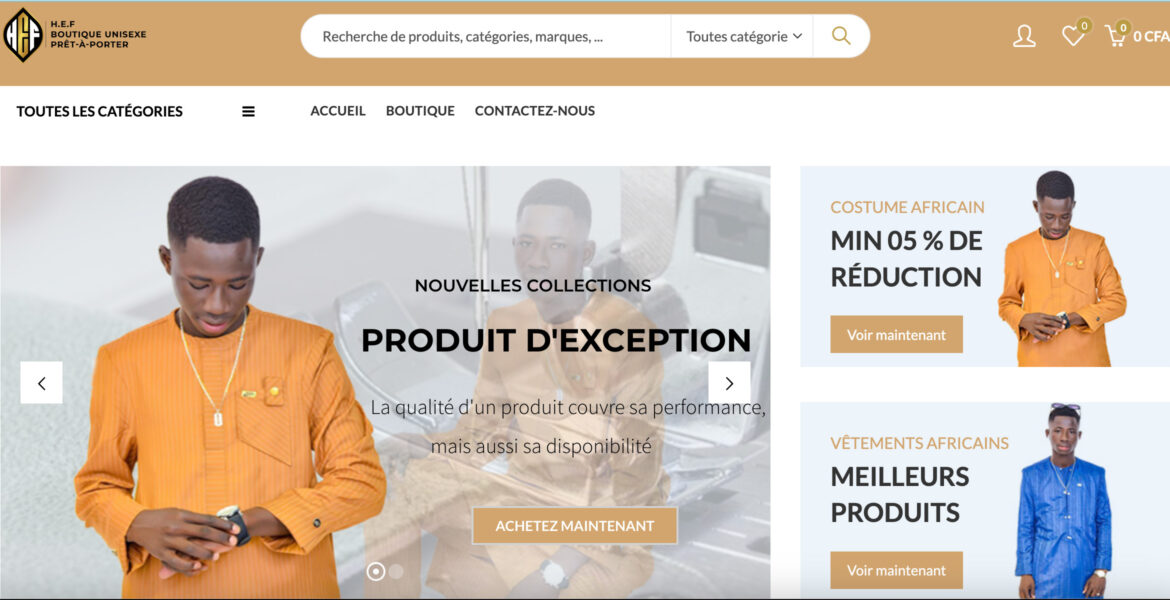Screen dimensions: 1170x600
Task: Open the shopping cart icon
Action: 1116,36
